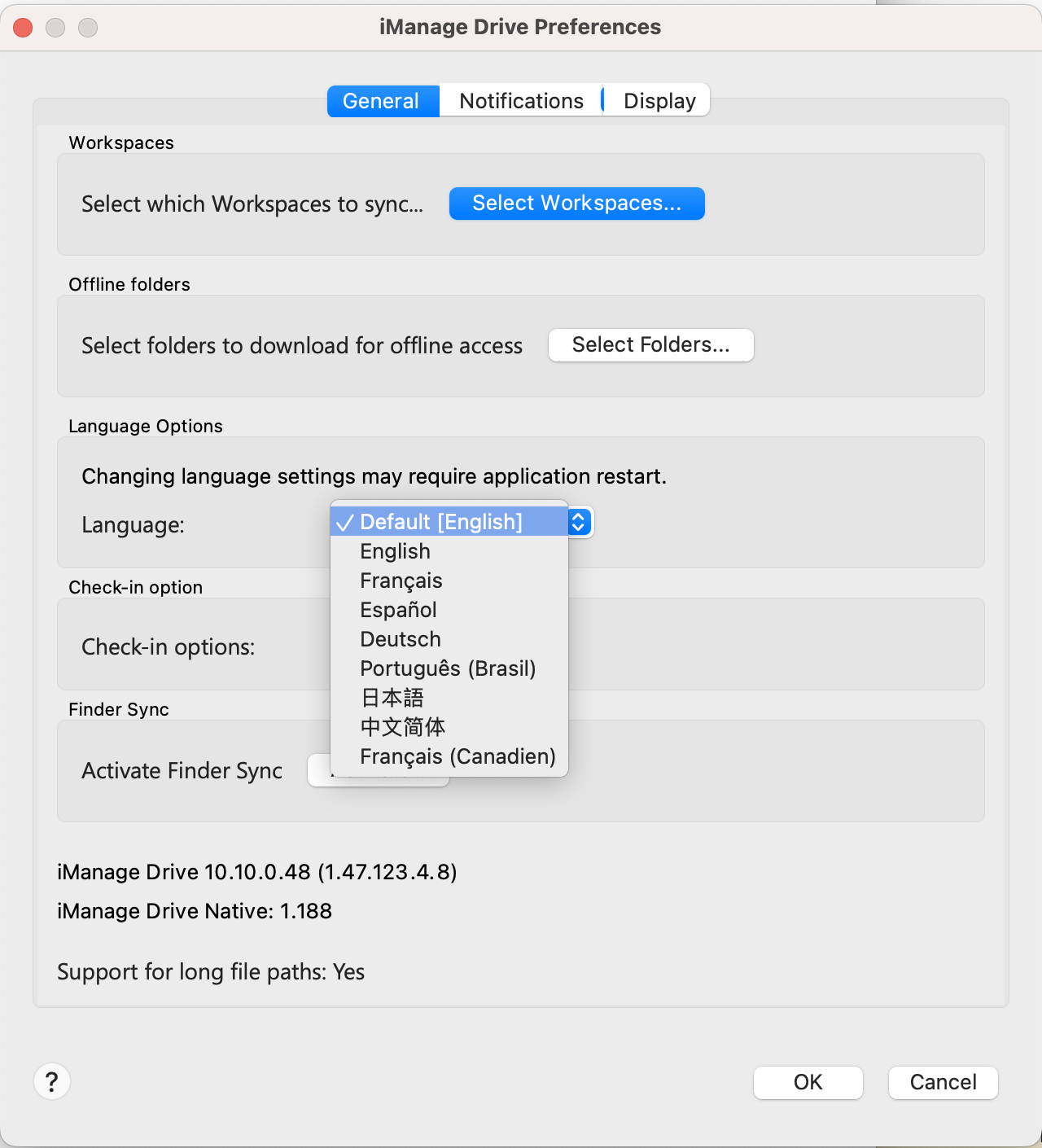The height and width of the screenshot is (1148, 1042).
Task: Choose Japanese 日本語 language option
Action: [449, 698]
